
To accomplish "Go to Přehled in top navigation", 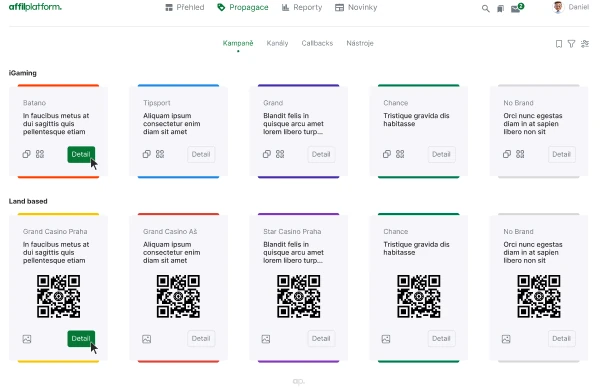I will 185,7.
